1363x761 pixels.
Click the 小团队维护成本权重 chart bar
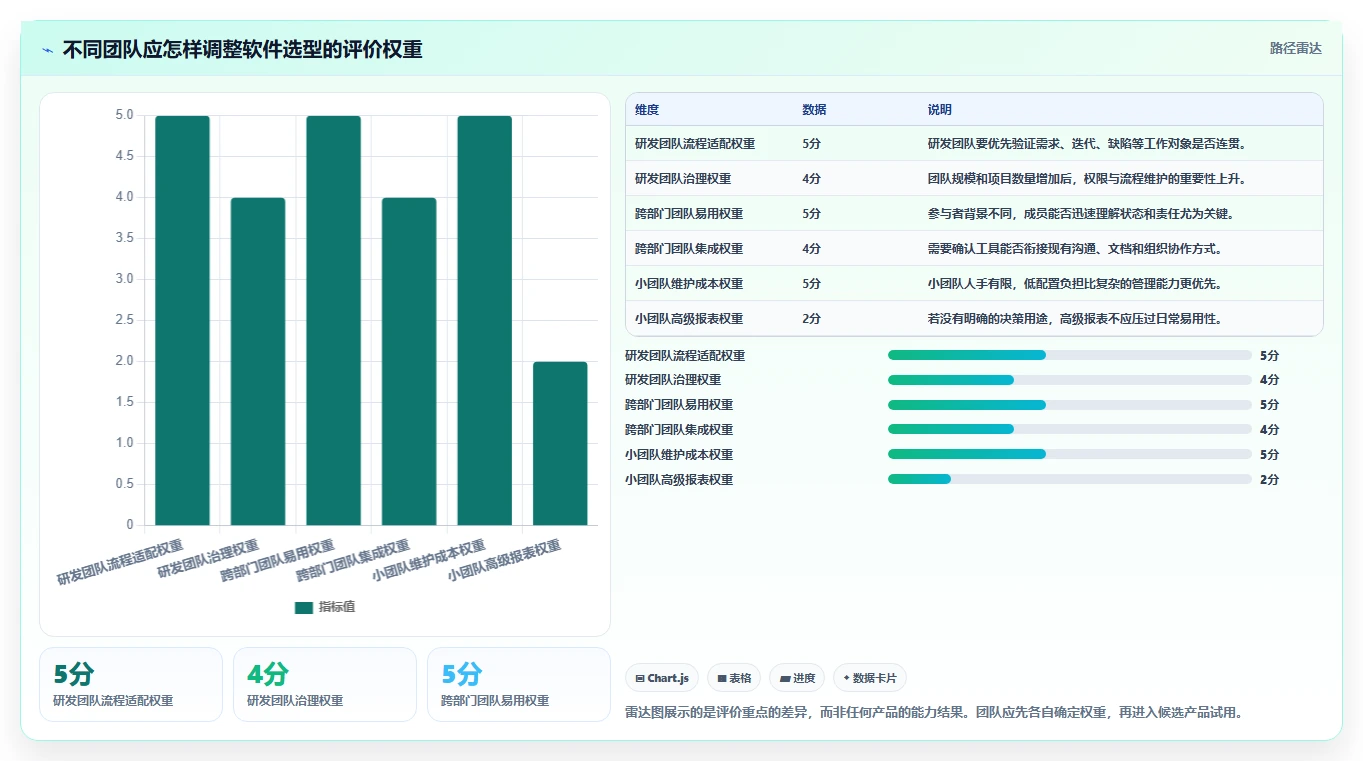485,320
